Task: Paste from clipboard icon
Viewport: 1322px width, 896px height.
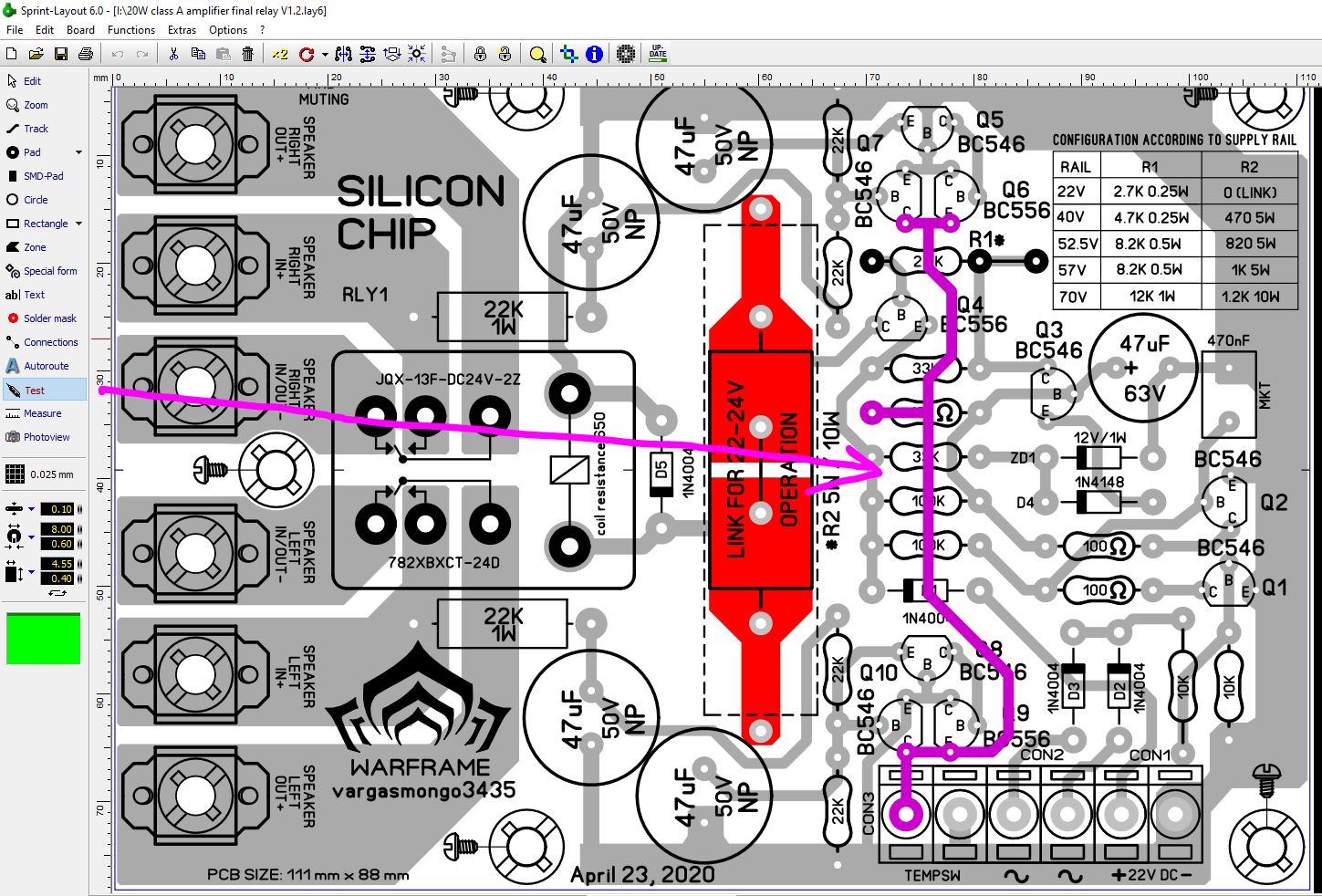Action: [223, 54]
